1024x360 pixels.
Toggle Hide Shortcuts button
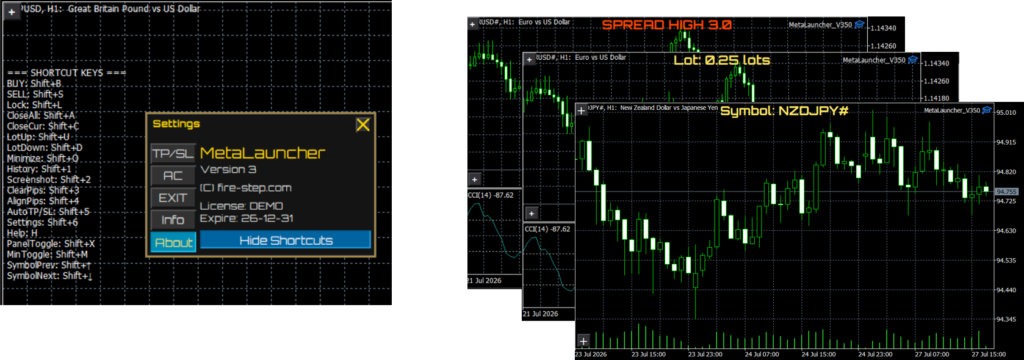[285, 240]
